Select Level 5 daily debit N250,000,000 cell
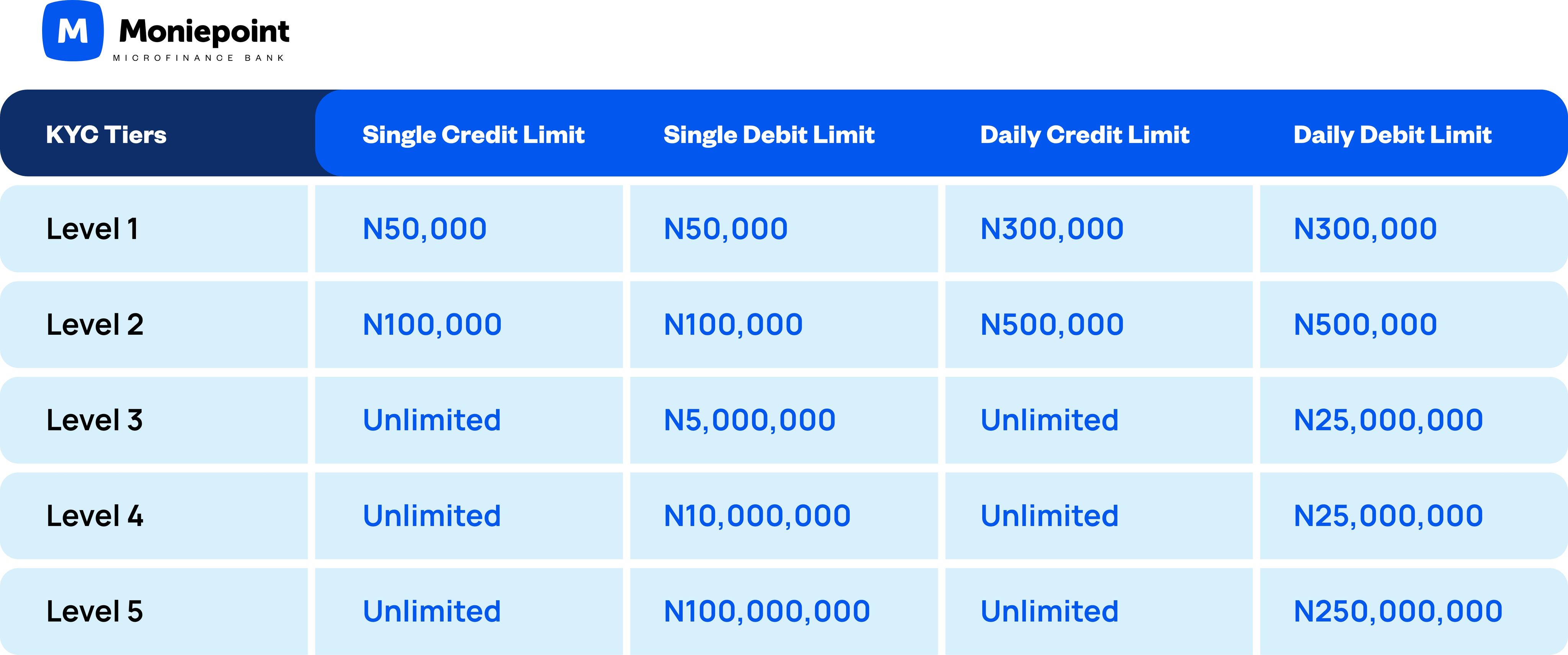The height and width of the screenshot is (655, 1568). 1413,611
